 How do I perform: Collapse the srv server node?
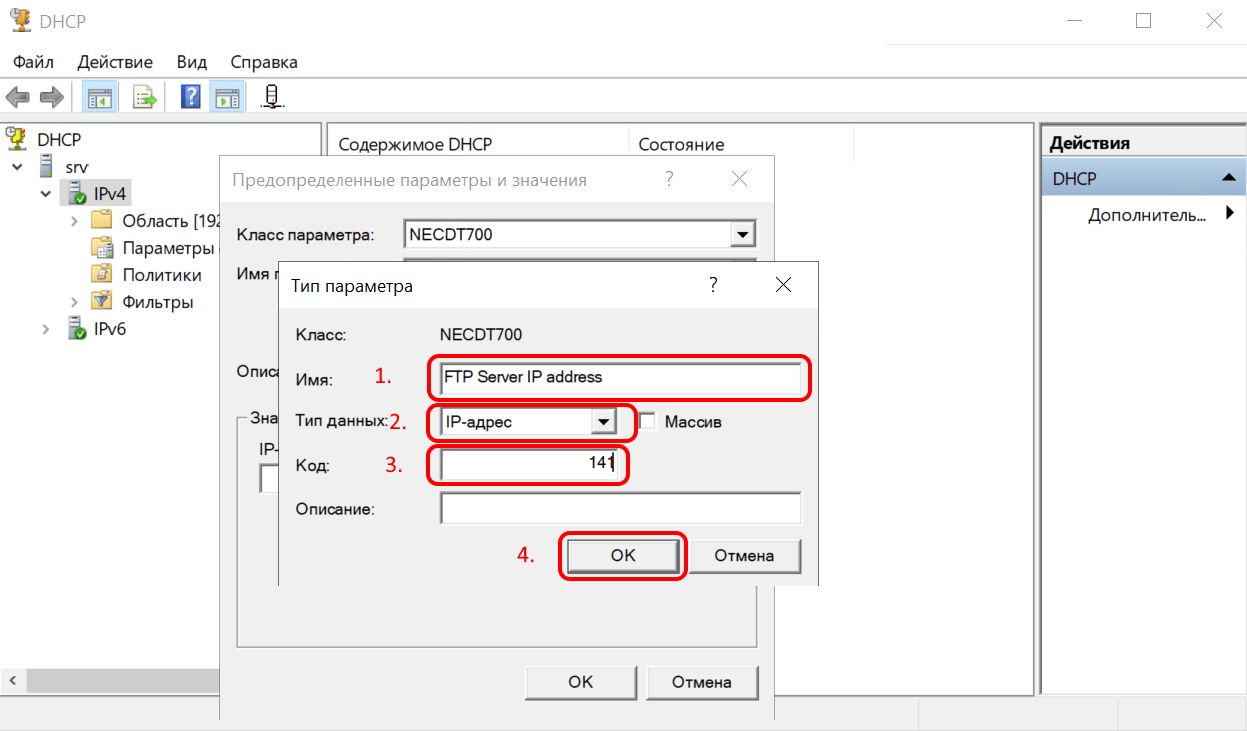pos(18,166)
